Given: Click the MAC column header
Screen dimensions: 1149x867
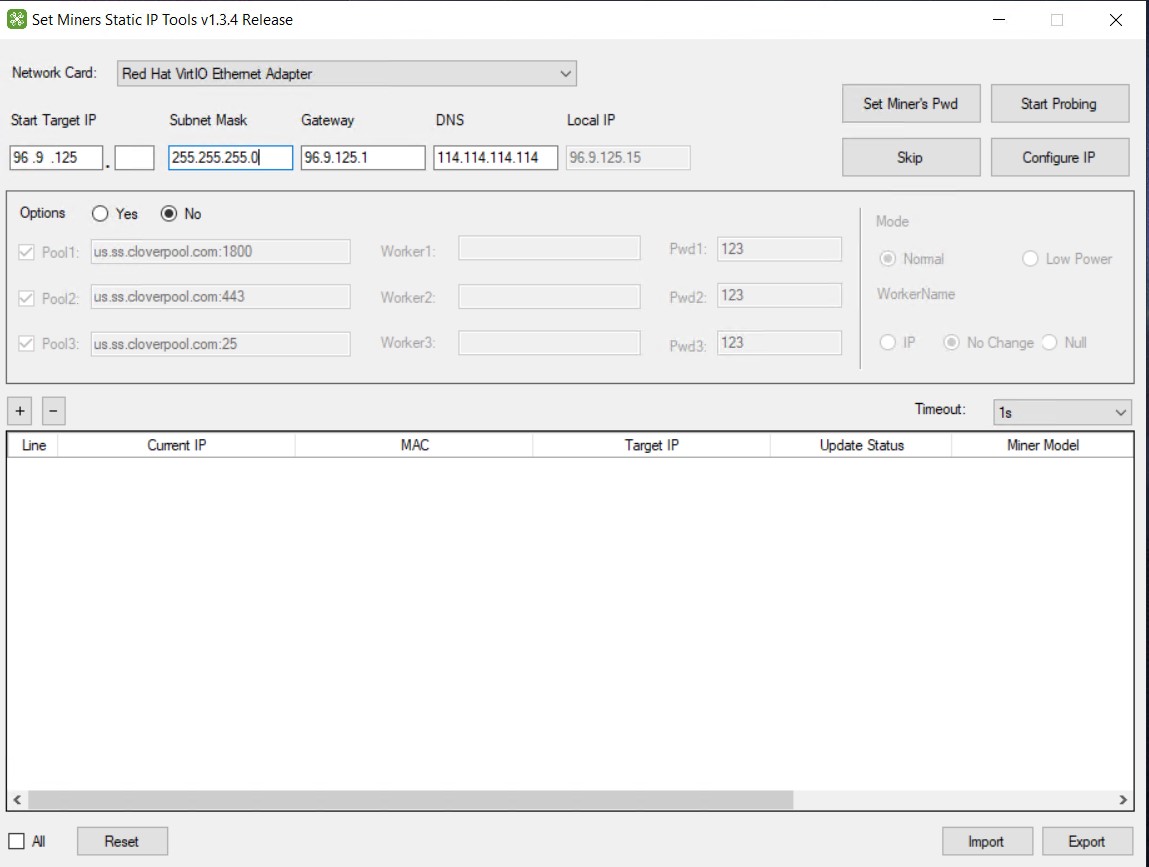Looking at the screenshot, I should point(413,445).
